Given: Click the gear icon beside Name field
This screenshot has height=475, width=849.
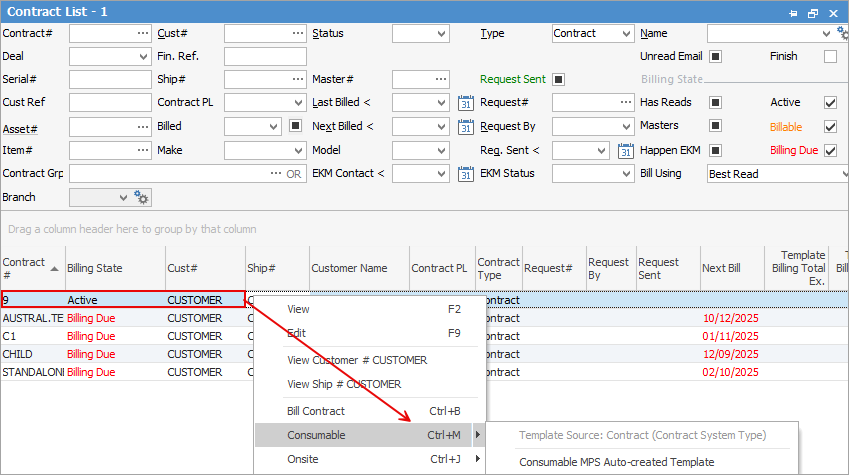Looking at the screenshot, I should [x=843, y=34].
